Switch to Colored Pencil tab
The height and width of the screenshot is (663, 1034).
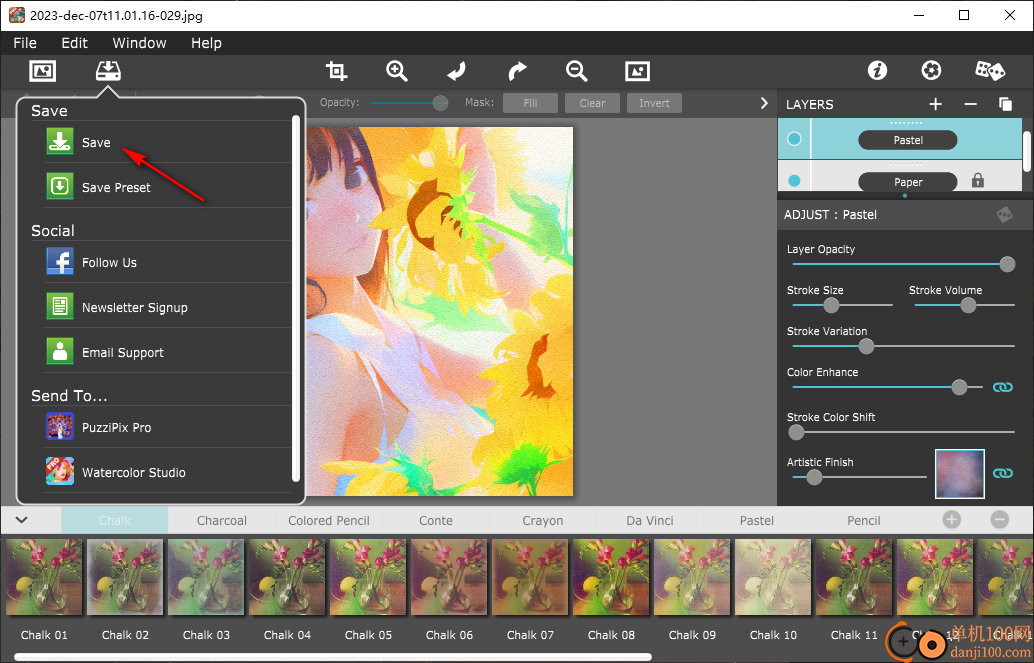(x=328, y=521)
